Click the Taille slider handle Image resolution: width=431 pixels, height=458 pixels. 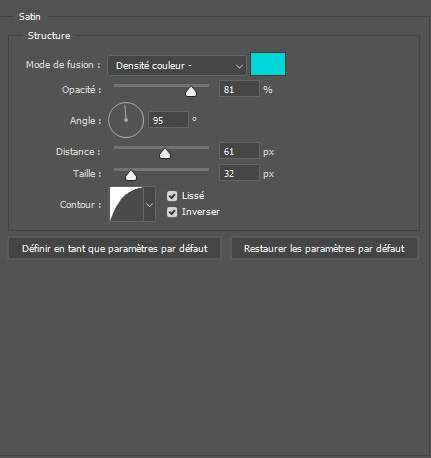(131, 175)
